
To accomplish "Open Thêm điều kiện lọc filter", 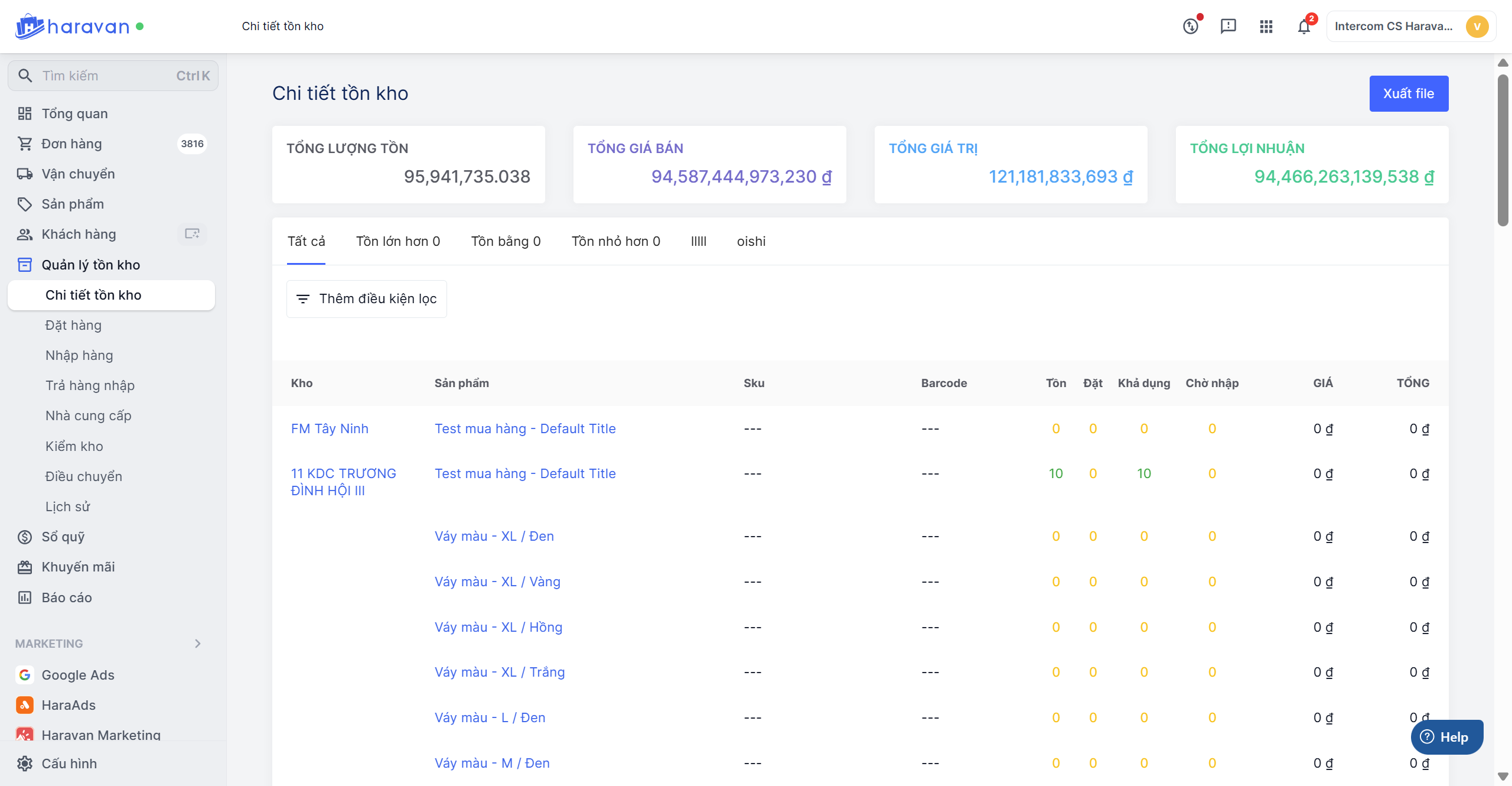I will tap(367, 299).
